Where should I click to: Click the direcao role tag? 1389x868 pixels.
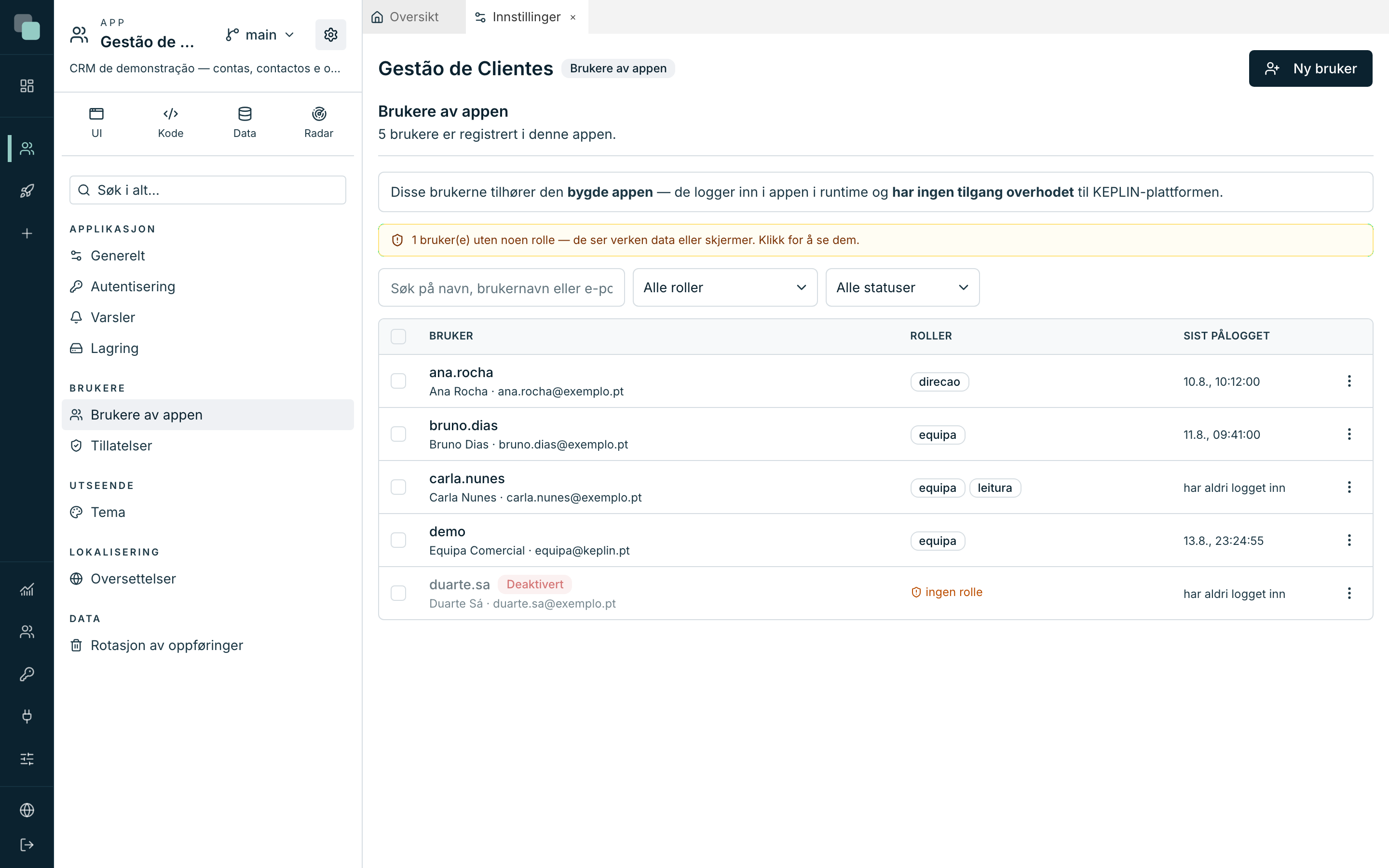point(940,382)
